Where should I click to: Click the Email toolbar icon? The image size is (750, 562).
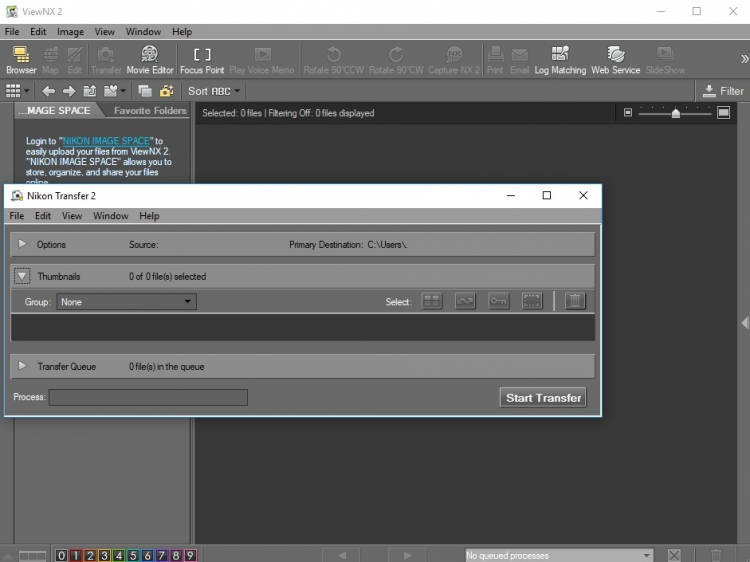click(x=519, y=60)
